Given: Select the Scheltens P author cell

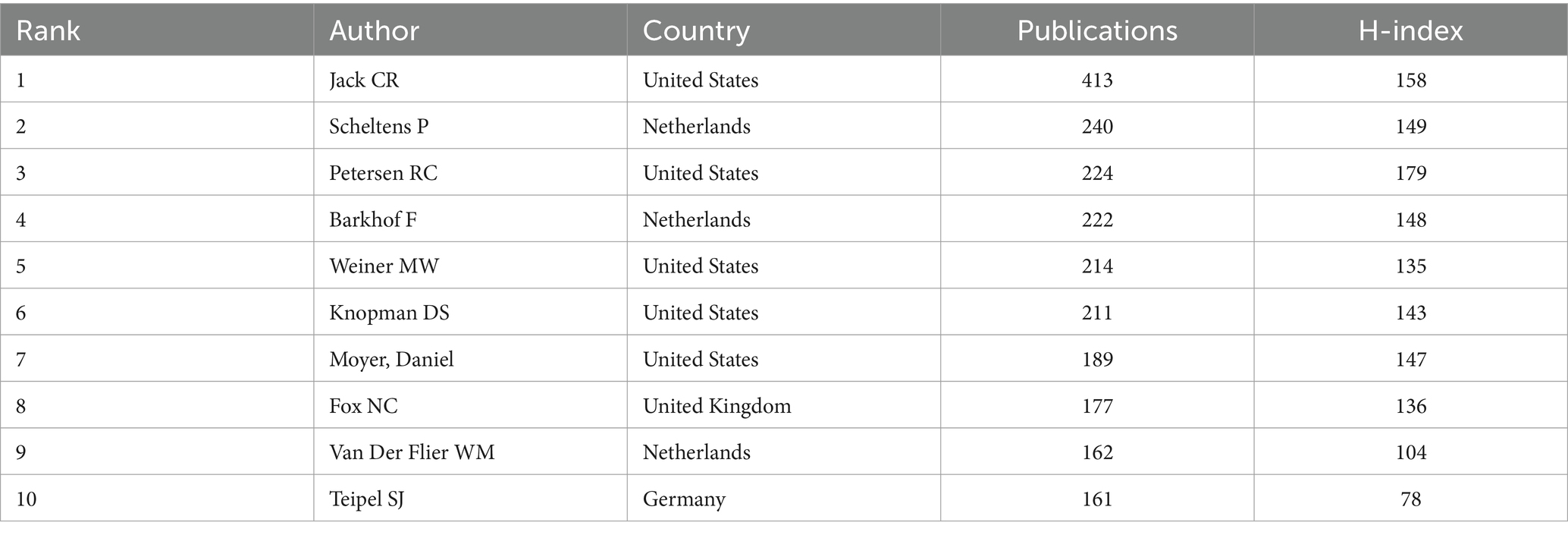Looking at the screenshot, I should 379,126.
